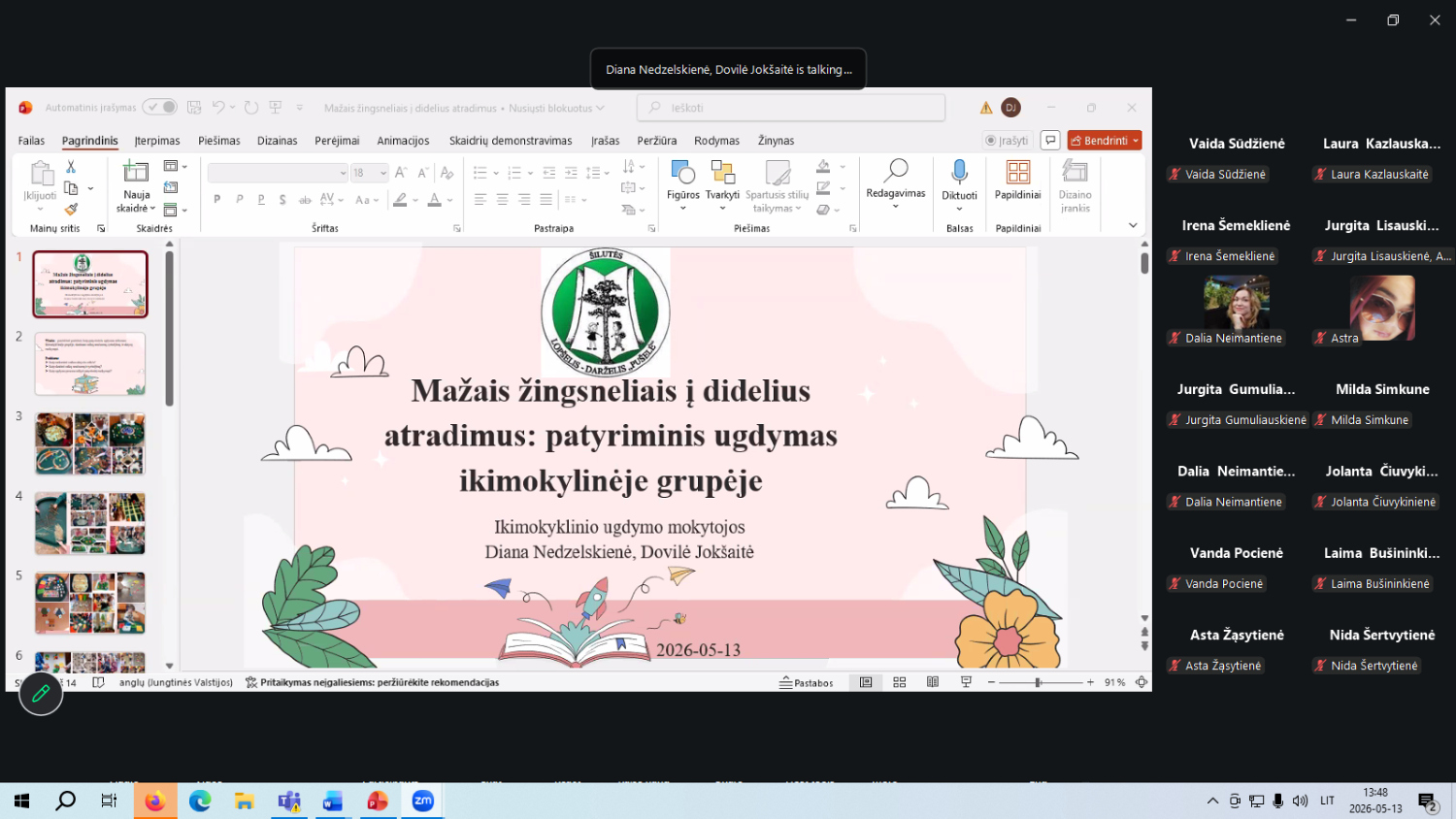
Task: Select slide 3 thumbnail in slide panel
Action: pyautogui.click(x=90, y=443)
